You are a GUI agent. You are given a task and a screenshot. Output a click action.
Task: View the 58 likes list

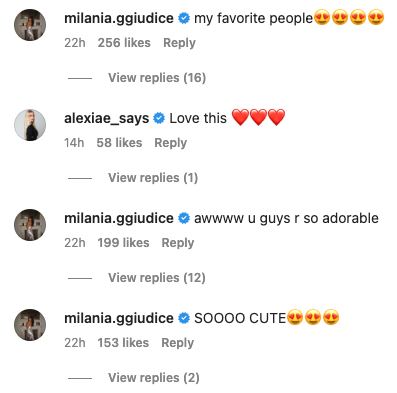coord(119,143)
